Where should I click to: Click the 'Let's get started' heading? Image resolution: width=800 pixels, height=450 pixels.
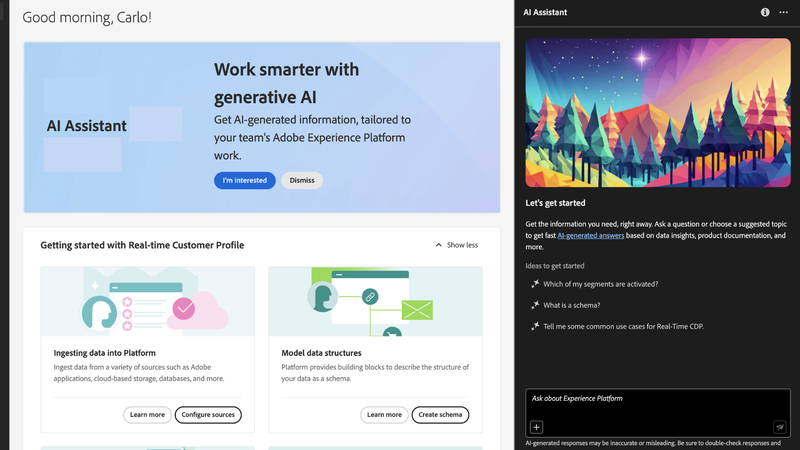555,203
